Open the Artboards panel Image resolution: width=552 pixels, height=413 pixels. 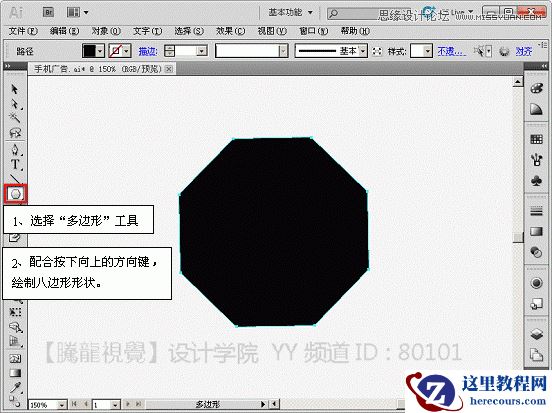tap(536, 354)
